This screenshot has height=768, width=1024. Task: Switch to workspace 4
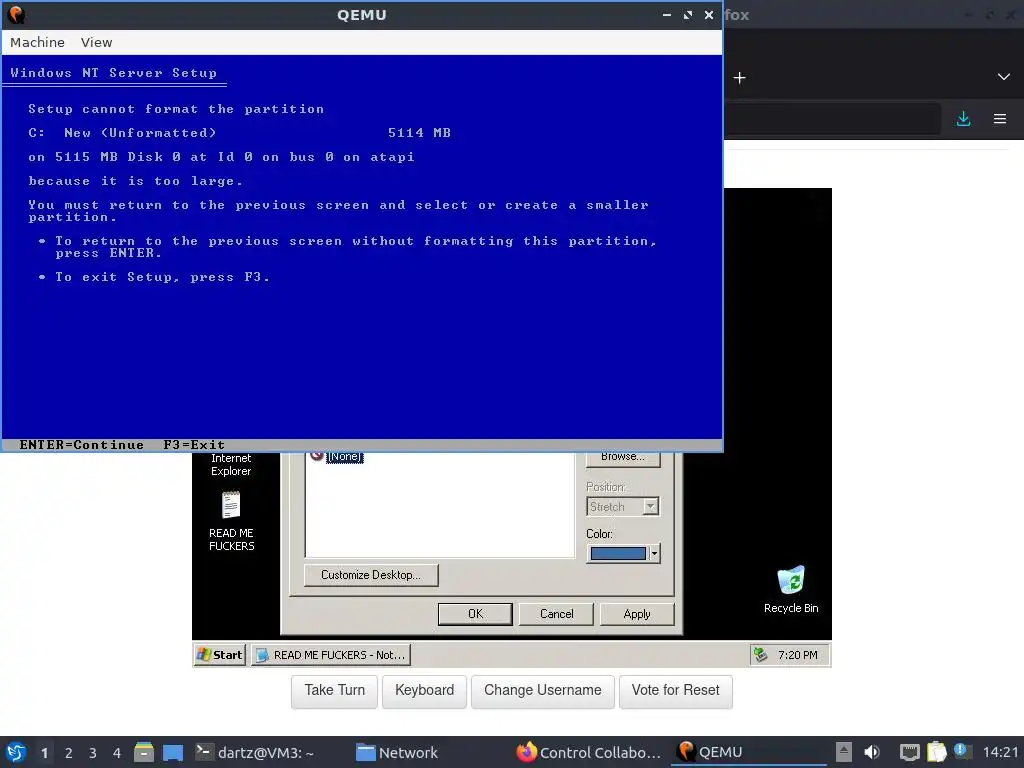pyautogui.click(x=117, y=753)
